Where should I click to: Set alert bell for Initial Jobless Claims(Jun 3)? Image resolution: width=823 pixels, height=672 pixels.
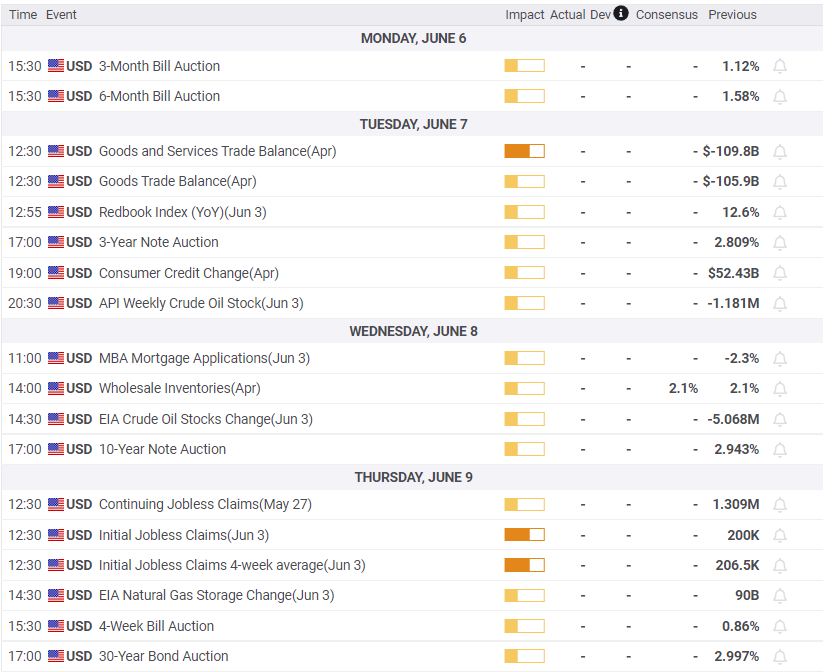point(780,535)
